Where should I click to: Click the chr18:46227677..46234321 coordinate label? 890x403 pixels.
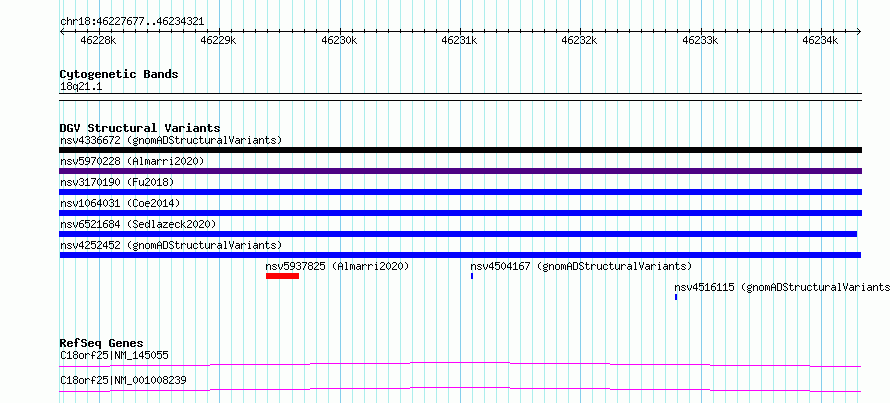[x=132, y=22]
